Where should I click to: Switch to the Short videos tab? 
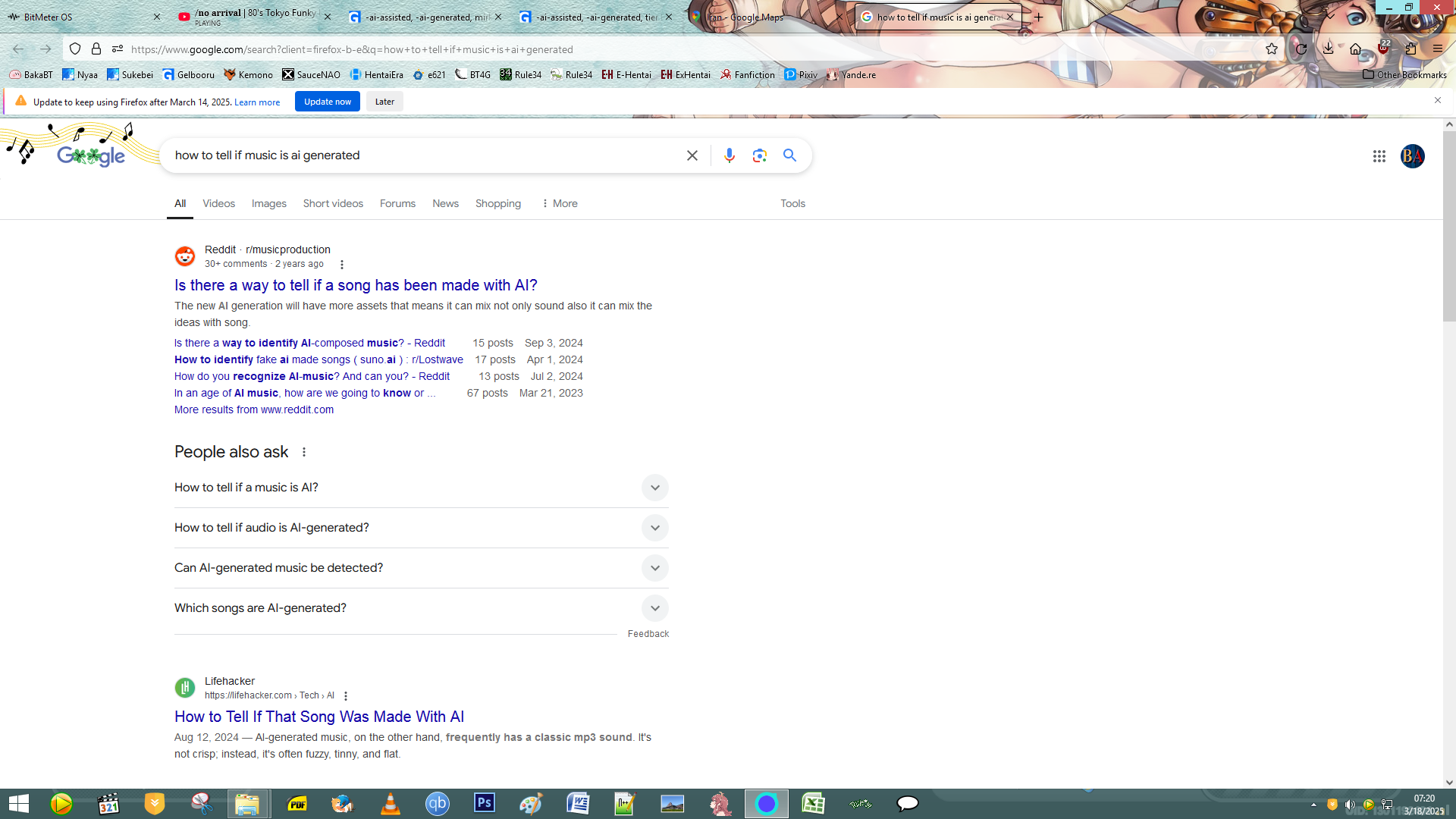[333, 203]
